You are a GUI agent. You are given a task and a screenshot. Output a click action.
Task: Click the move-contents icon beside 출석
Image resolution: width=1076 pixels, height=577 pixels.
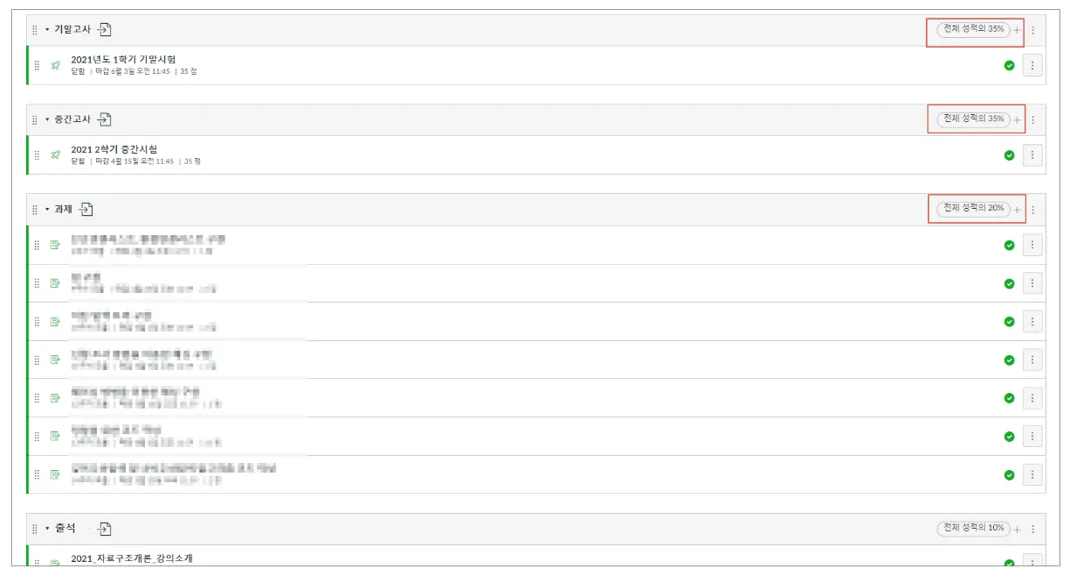[104, 529]
